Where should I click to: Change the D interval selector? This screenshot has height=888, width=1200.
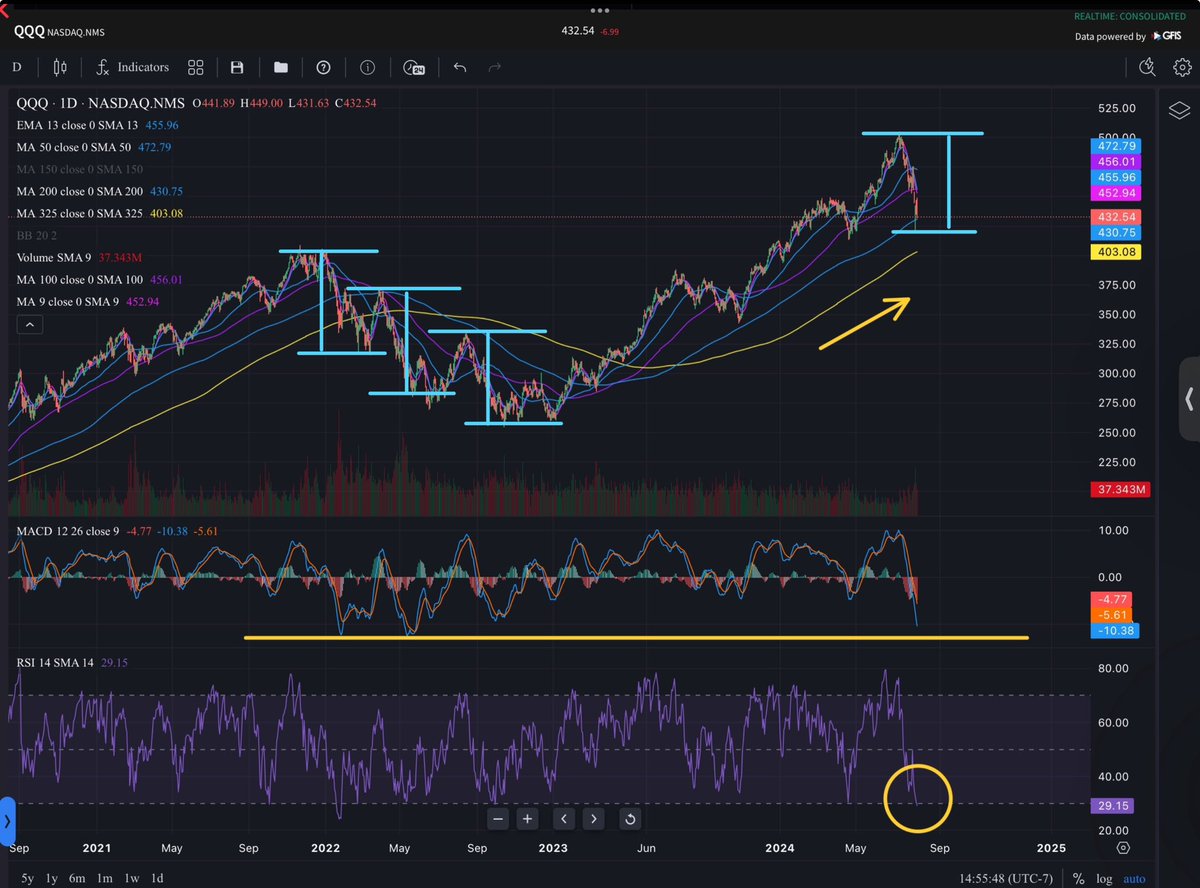[x=17, y=67]
